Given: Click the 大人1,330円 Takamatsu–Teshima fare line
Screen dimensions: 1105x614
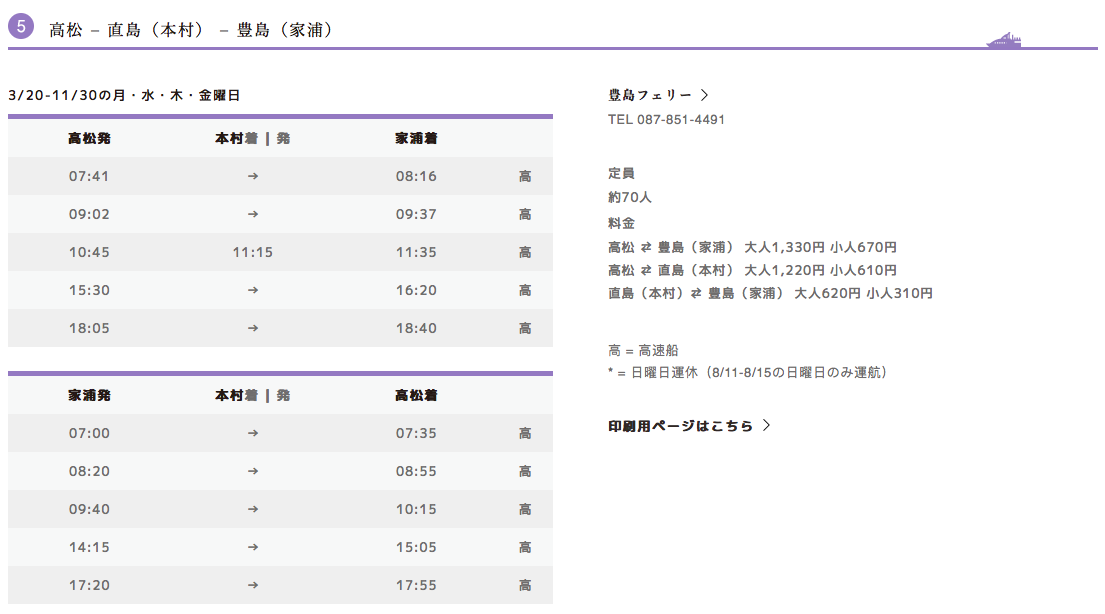Looking at the screenshot, I should pyautogui.click(x=752, y=247).
